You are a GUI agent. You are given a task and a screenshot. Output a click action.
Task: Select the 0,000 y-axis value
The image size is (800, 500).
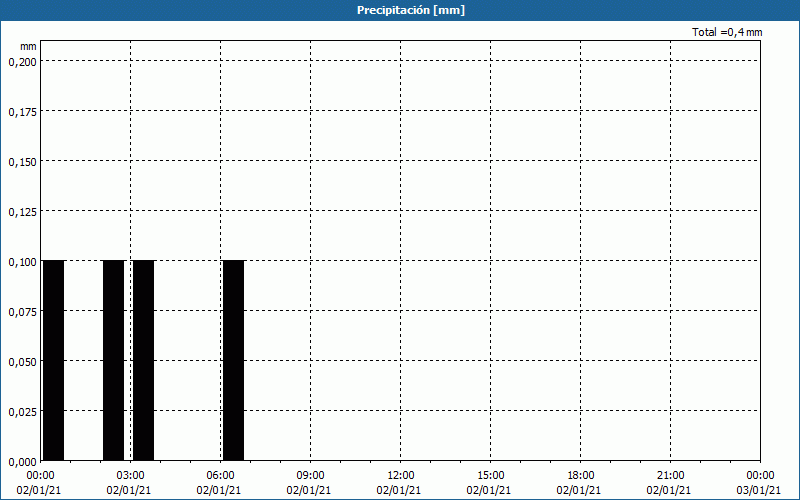pos(22,462)
